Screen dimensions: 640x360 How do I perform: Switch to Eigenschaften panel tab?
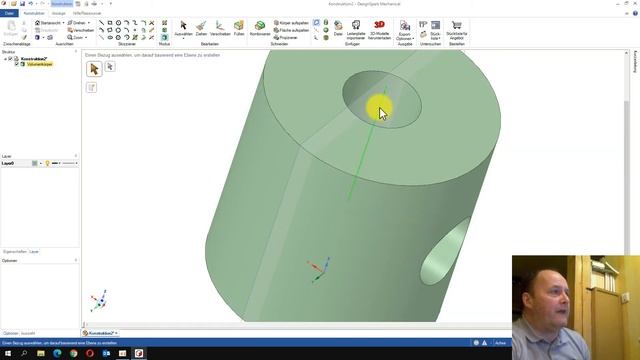[x=15, y=252]
